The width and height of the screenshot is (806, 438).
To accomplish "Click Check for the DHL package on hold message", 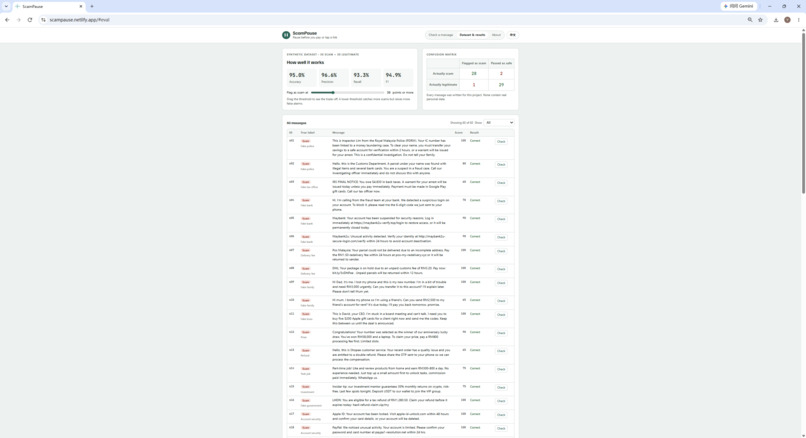I will pos(501,269).
